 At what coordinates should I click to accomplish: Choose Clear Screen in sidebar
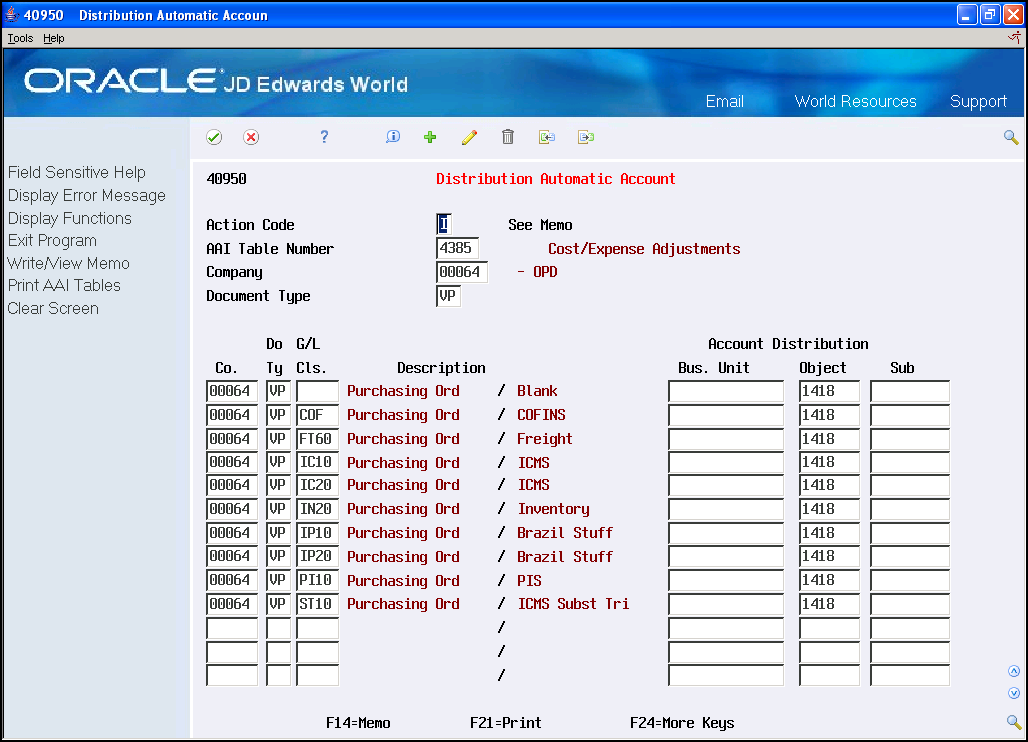53,308
